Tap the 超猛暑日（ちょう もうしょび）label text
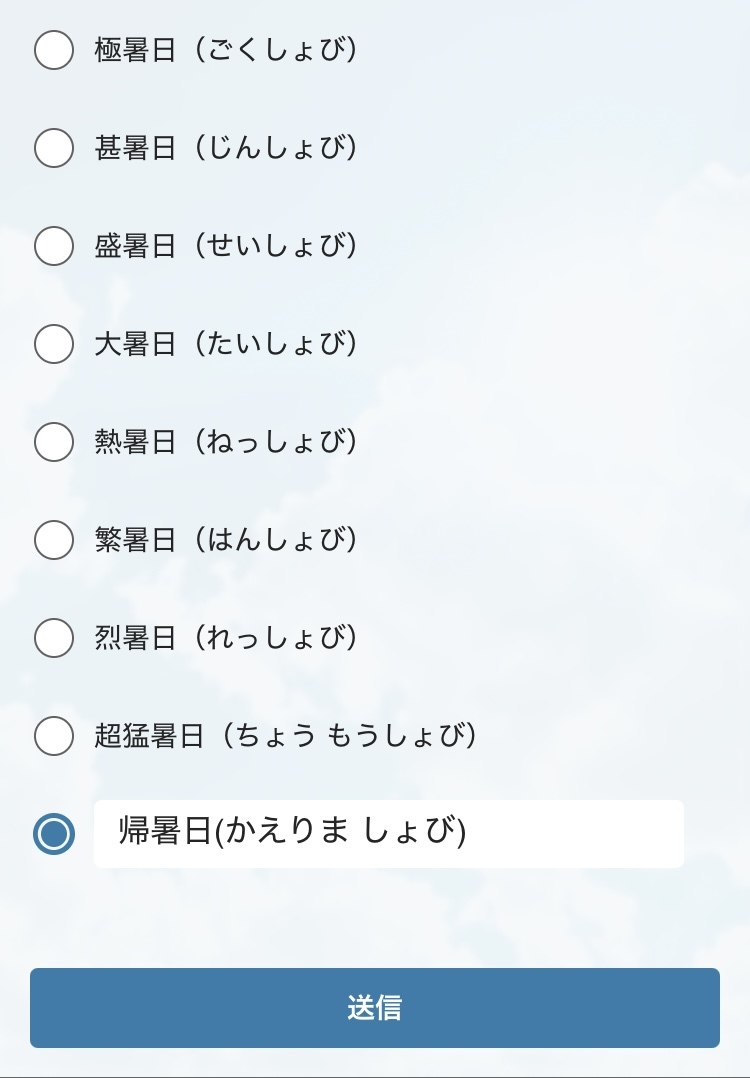Screen dimensions: 750x1078 [x=285, y=736]
